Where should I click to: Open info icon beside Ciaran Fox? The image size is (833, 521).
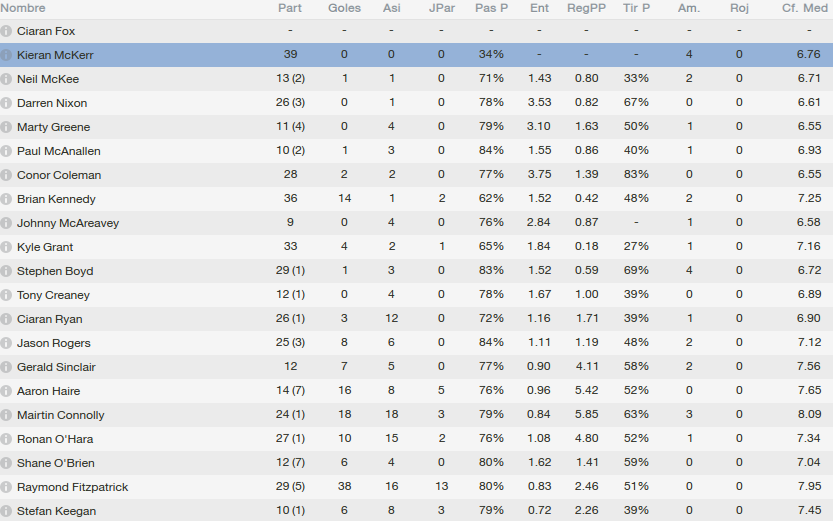(x=7, y=31)
